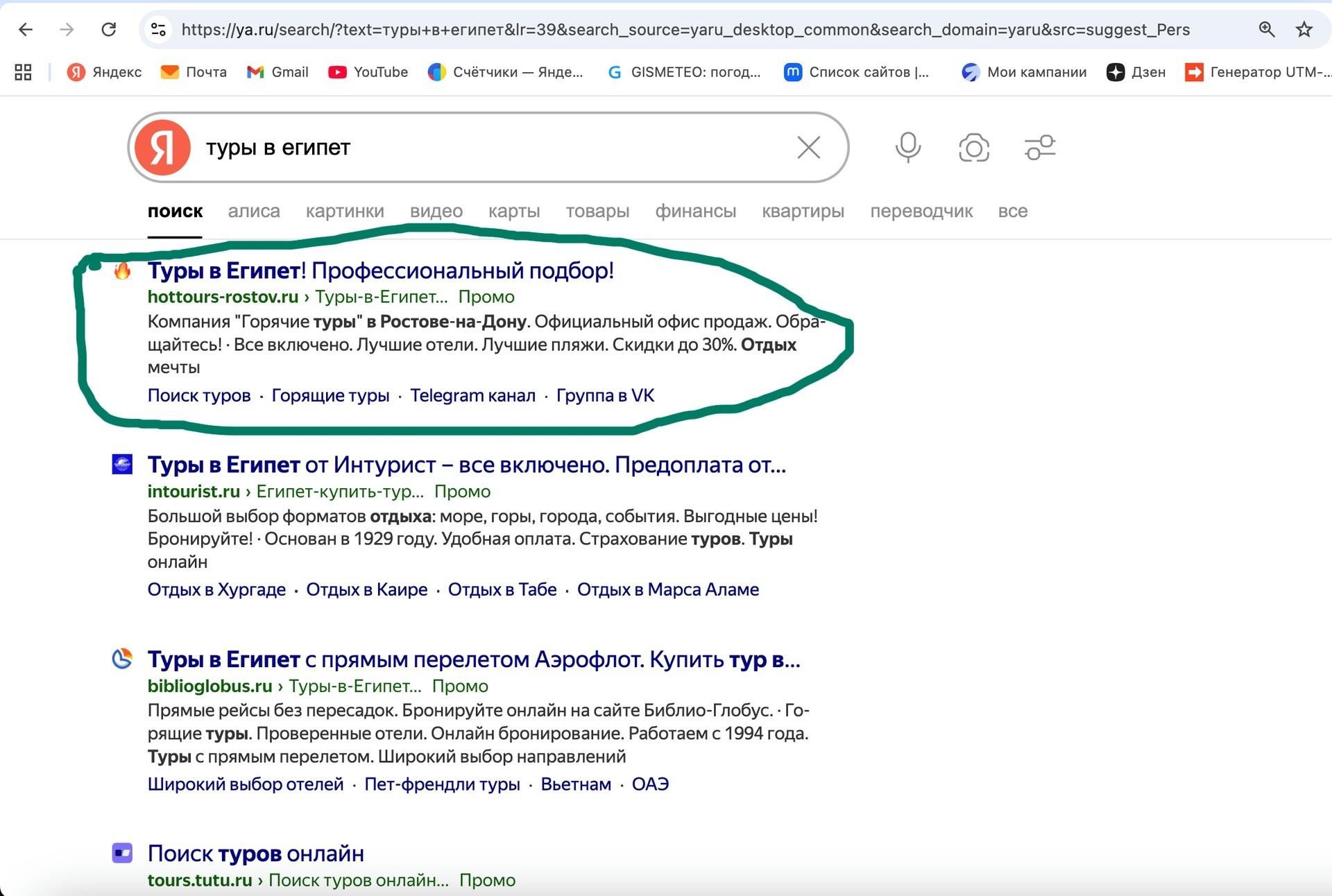Click the Yandex logo in search bar
The width and height of the screenshot is (1332, 896).
[162, 148]
